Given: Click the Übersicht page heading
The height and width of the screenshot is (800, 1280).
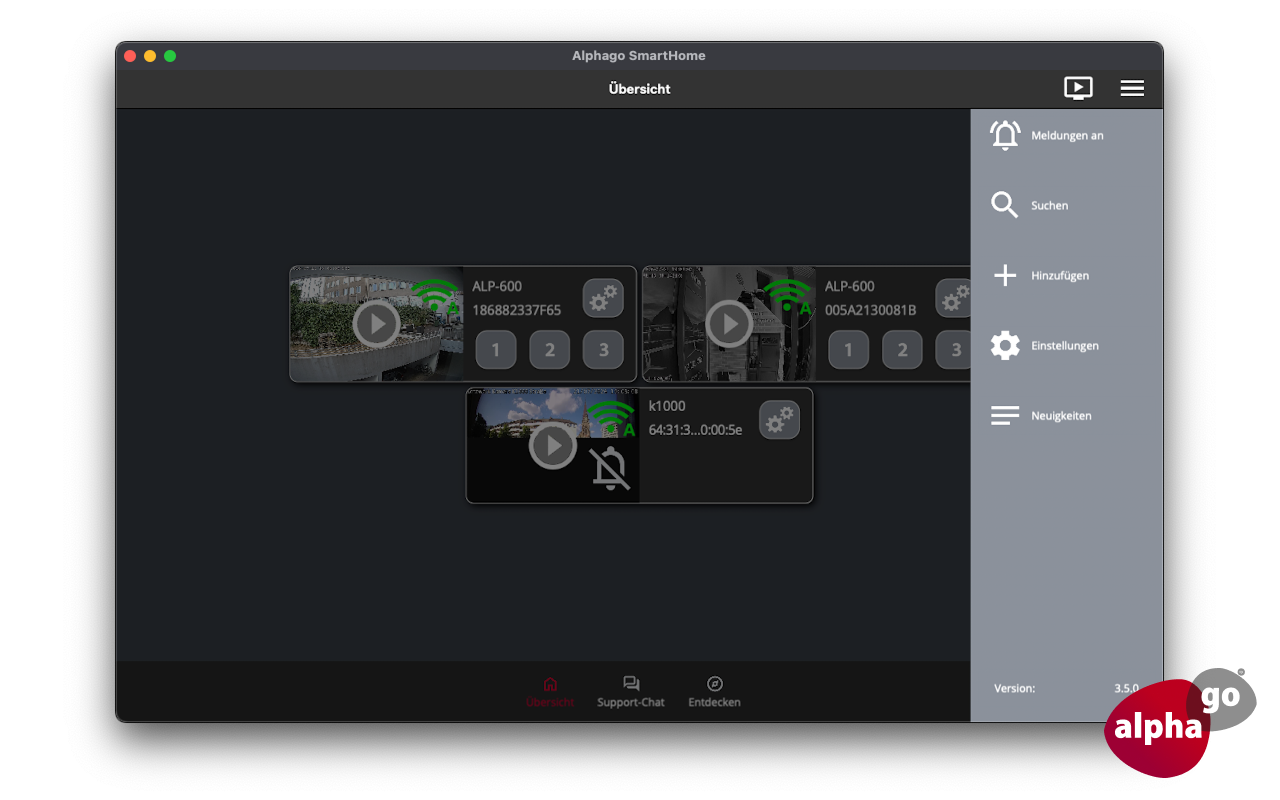Looking at the screenshot, I should click(x=639, y=88).
